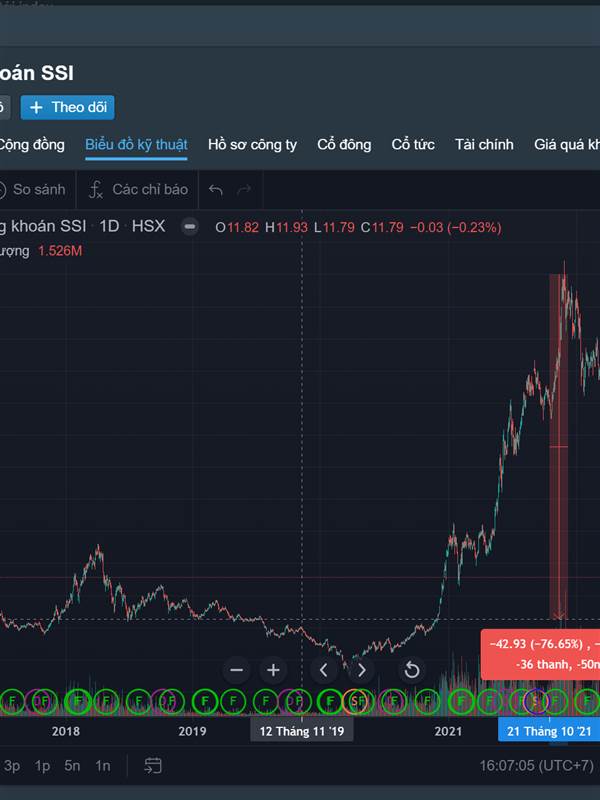Zoom in the chart with plus button
Screen dimensions: 600x800
273,670
